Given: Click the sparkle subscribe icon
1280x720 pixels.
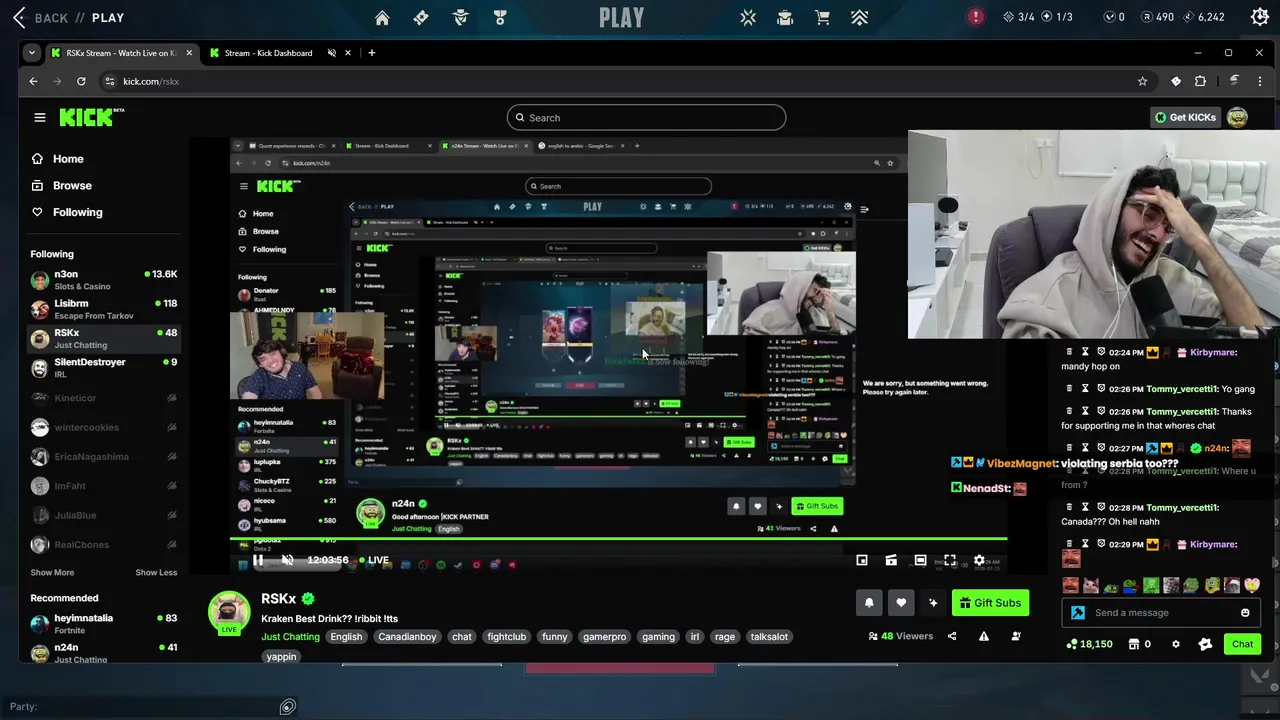Looking at the screenshot, I should [x=933, y=602].
